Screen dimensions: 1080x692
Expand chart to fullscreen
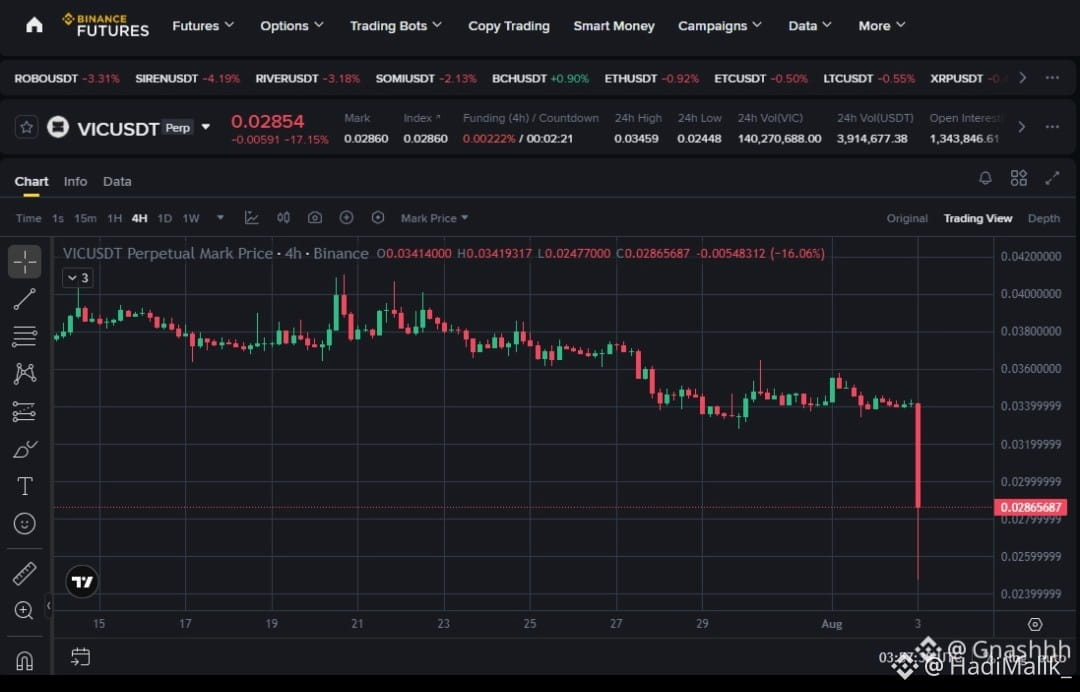coord(1052,178)
